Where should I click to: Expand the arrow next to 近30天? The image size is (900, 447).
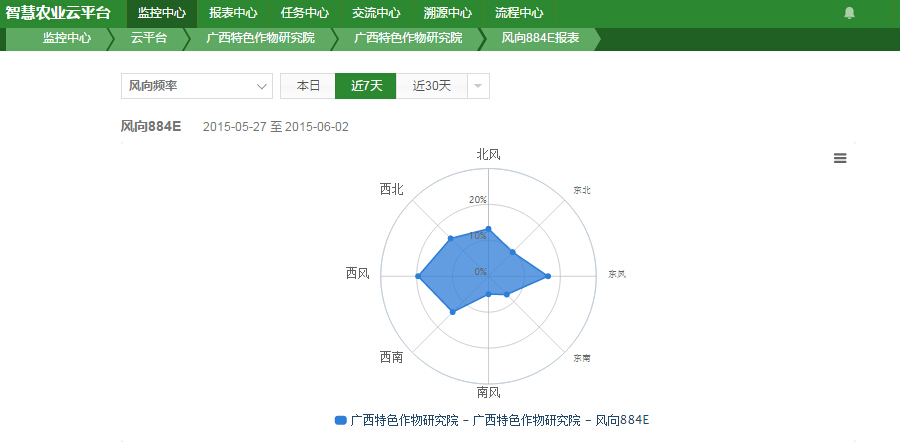478,86
